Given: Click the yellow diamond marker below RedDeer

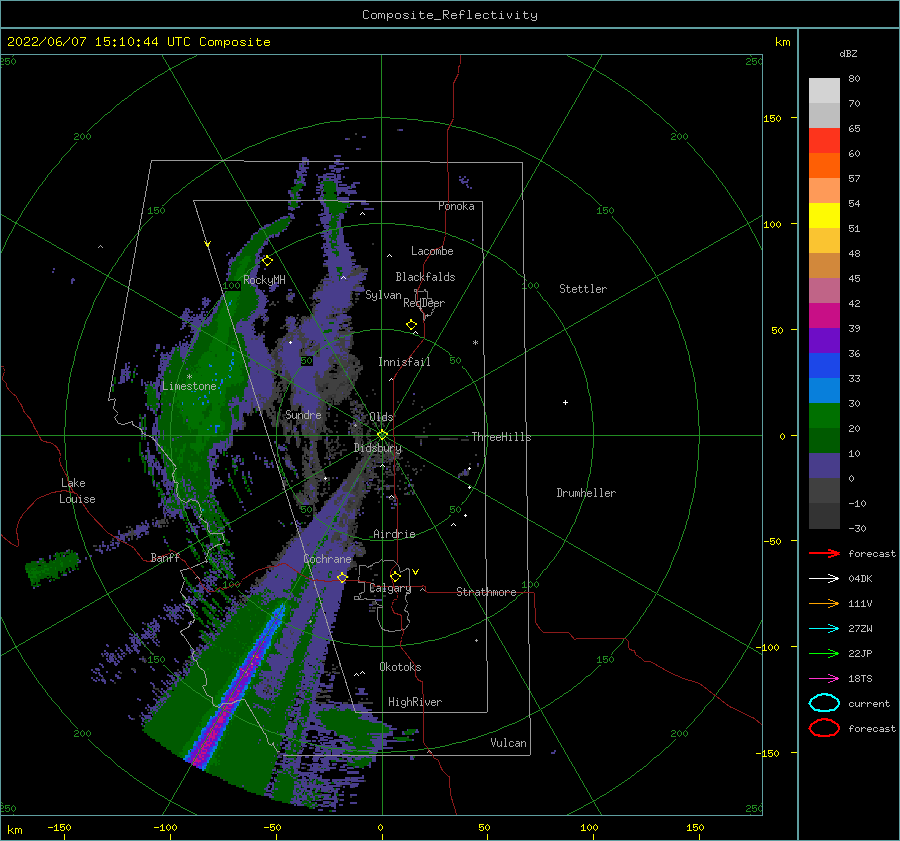Looking at the screenshot, I should tap(412, 325).
